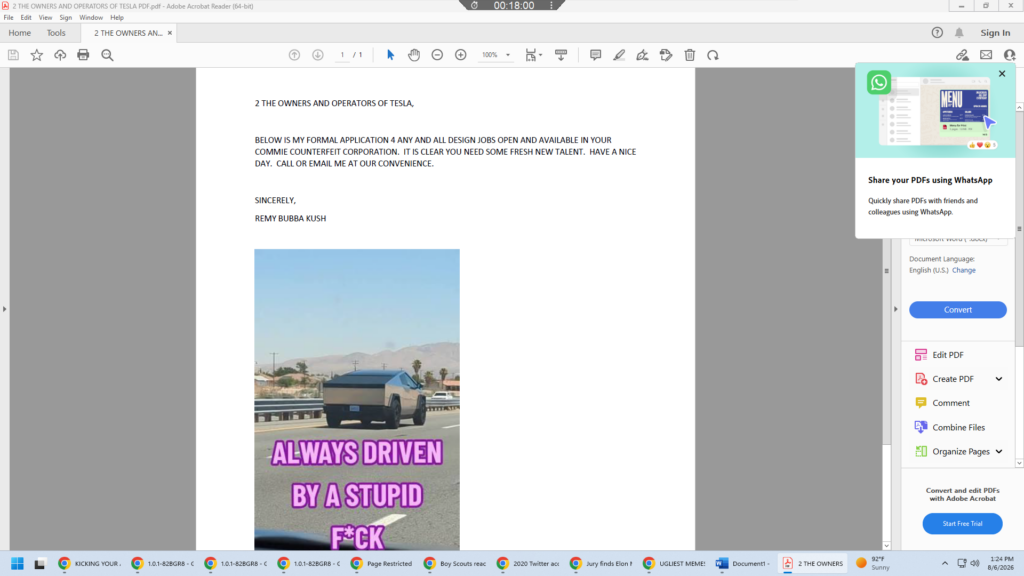Show hidden system tray icons chevron
This screenshot has width=1024, height=576.
(x=944, y=563)
